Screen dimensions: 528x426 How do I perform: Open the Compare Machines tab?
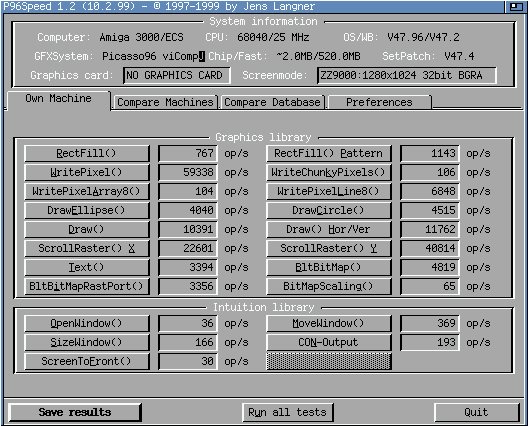click(165, 102)
